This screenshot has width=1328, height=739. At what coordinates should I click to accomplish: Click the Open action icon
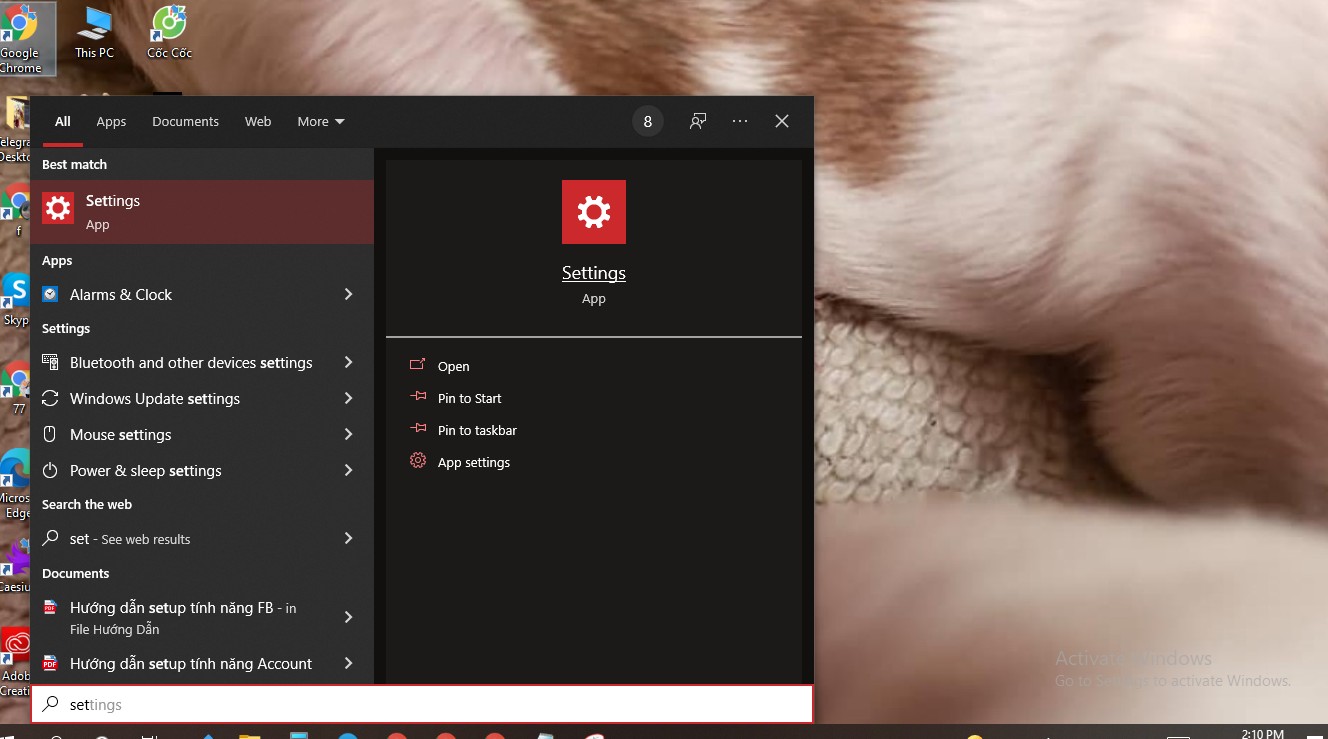[418, 365]
